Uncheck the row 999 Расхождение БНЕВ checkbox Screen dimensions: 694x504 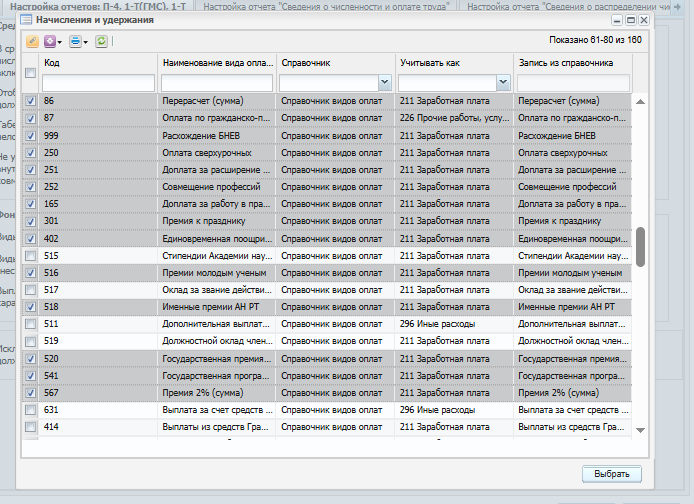[31, 135]
